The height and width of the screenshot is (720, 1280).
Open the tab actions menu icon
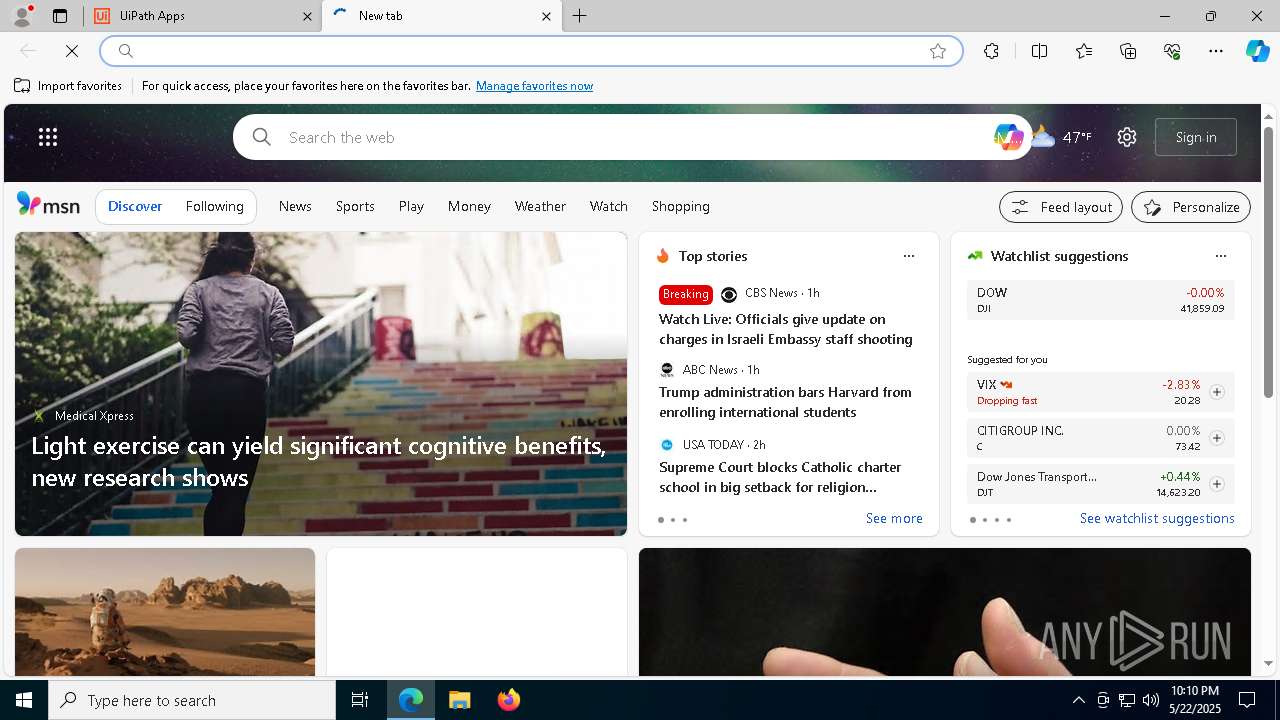[60, 16]
